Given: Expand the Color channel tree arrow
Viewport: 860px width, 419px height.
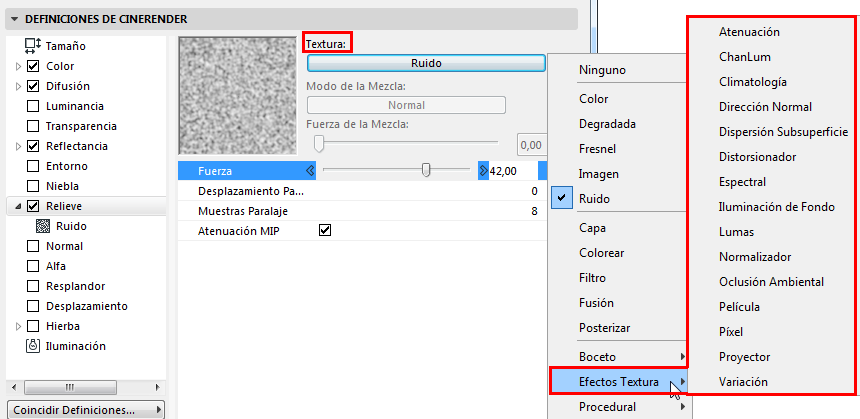Looking at the screenshot, I should (x=18, y=66).
